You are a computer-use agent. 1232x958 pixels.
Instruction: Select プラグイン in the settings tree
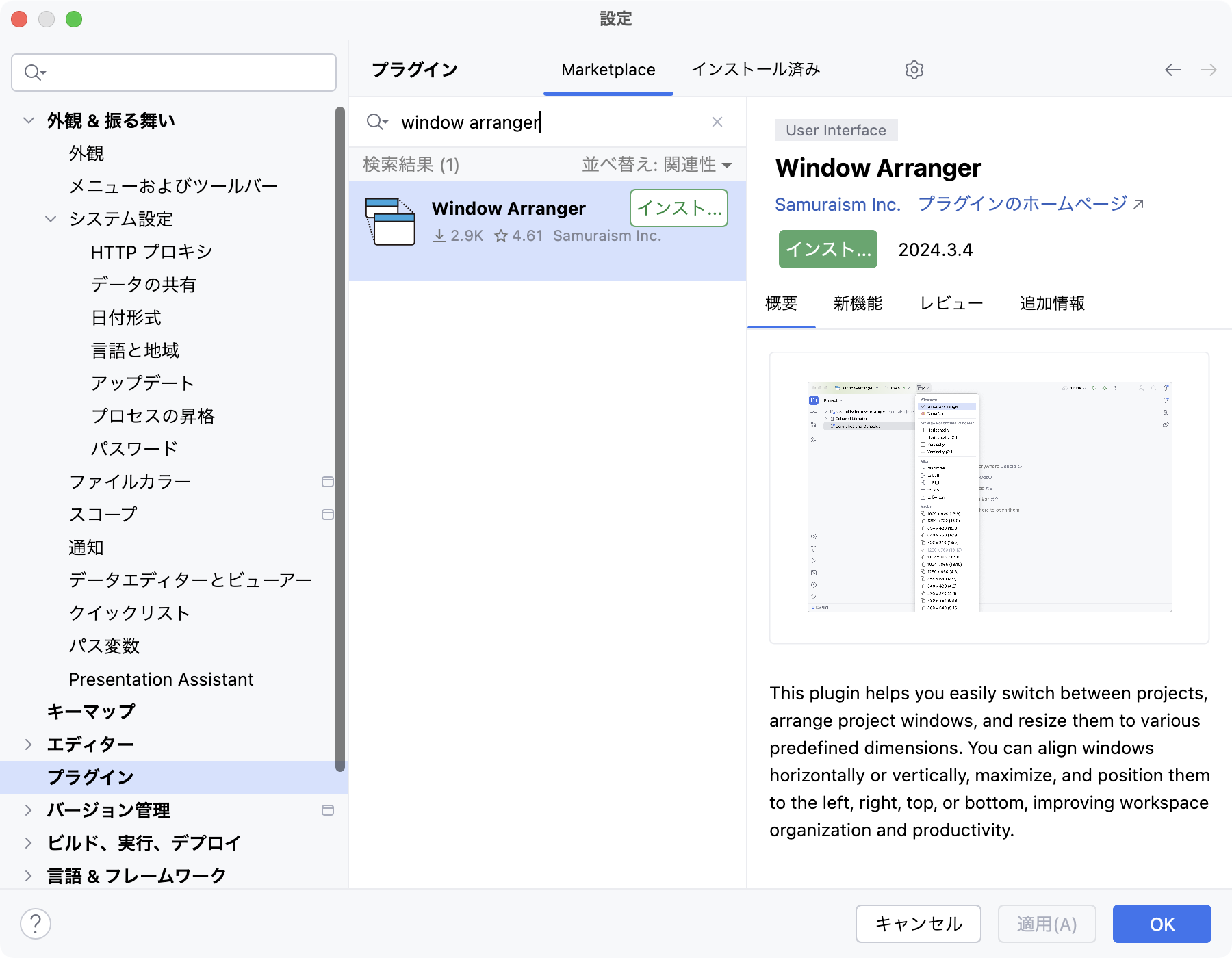point(174,777)
